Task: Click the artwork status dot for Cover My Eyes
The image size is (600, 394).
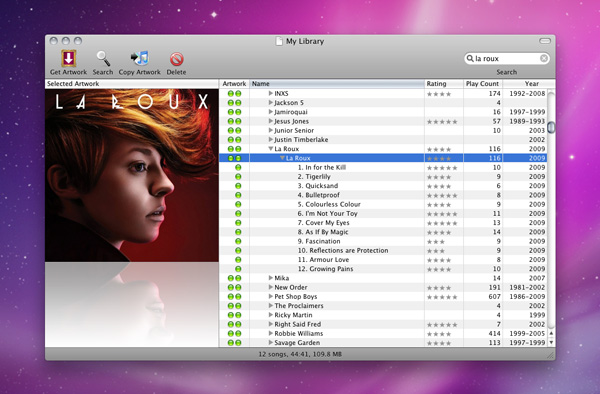Action: 238,223
